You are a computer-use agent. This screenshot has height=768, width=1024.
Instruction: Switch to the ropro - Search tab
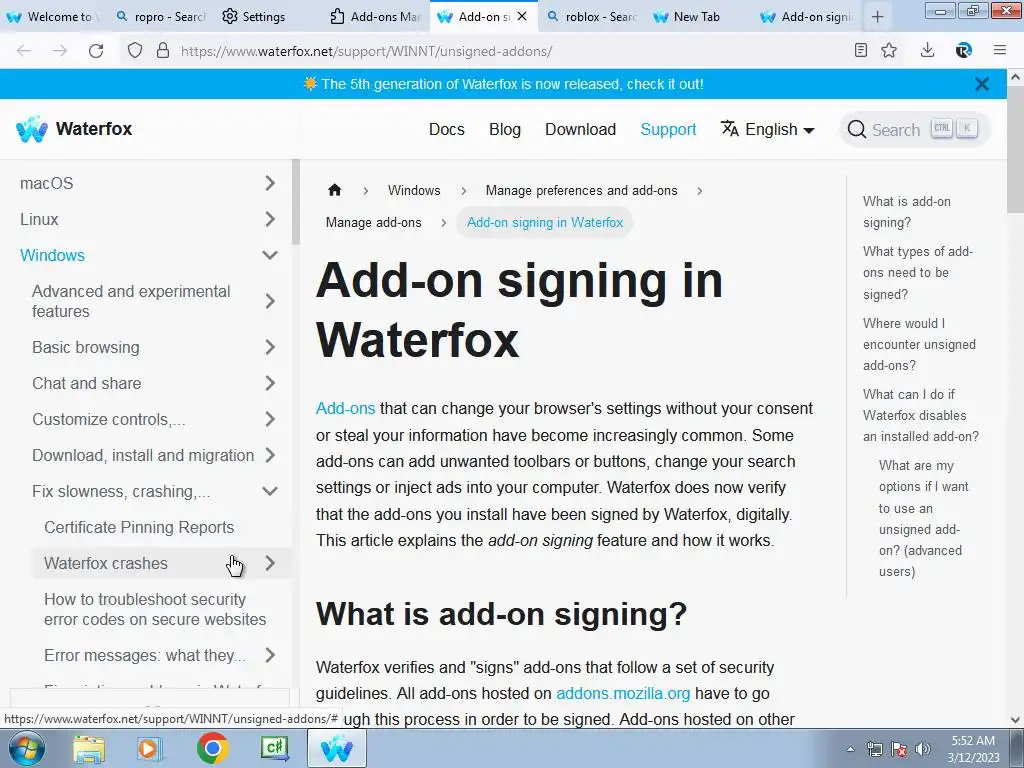point(160,16)
